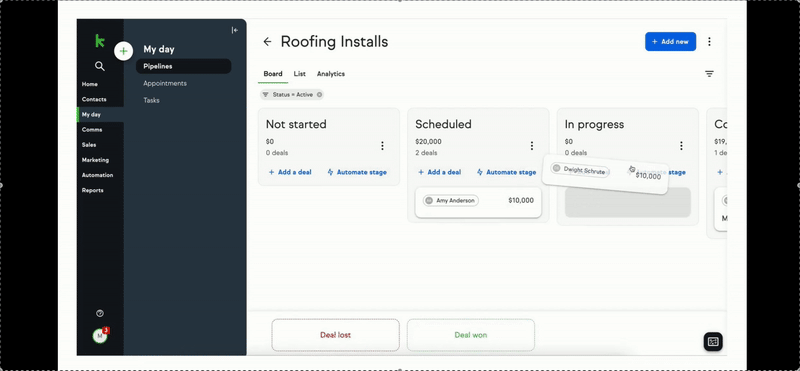Viewport: 800px width, 371px height.
Task: Click the Keap logo icon
Action: (x=100, y=41)
